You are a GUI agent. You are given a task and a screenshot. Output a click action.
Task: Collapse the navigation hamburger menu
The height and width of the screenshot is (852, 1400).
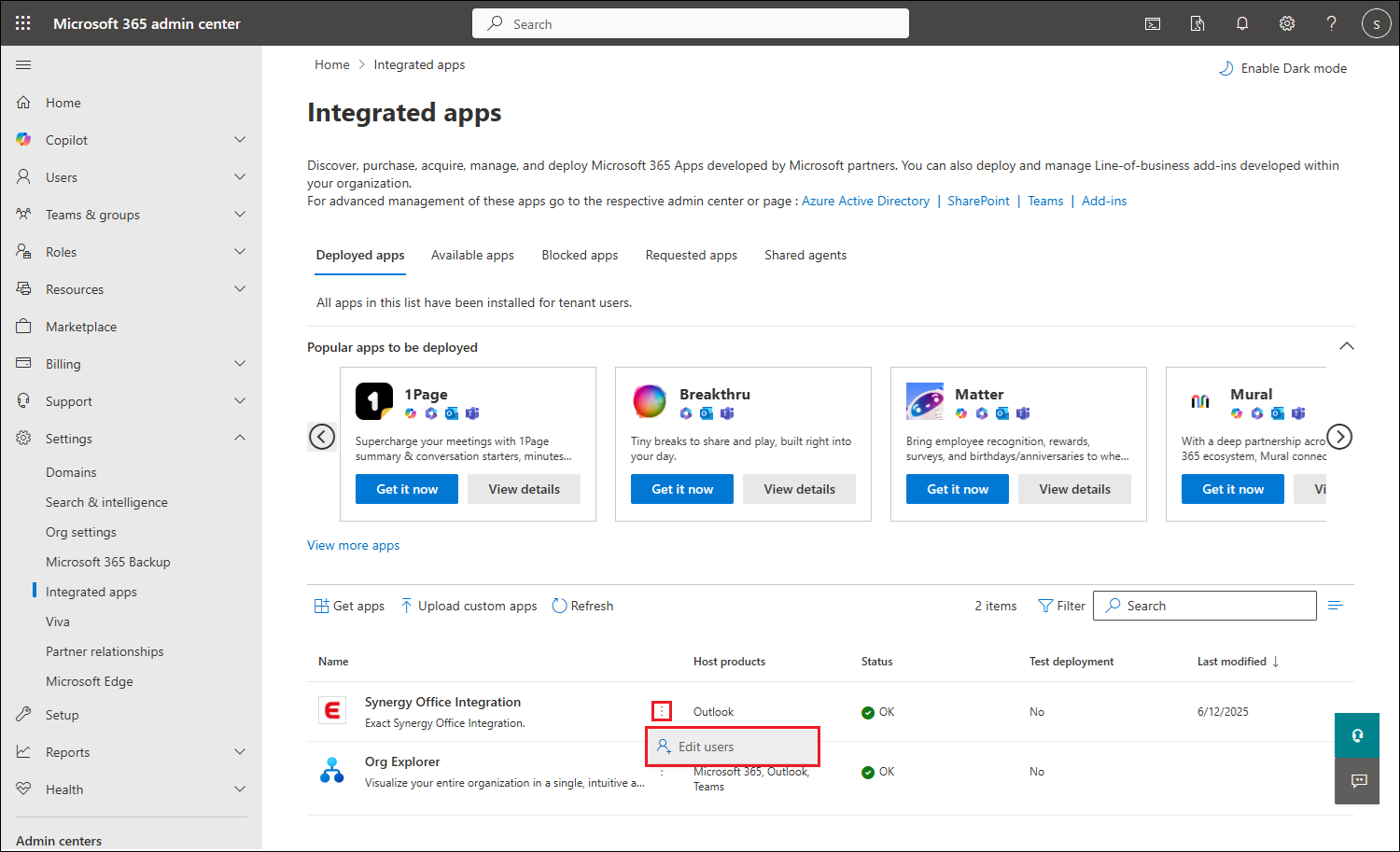click(23, 64)
